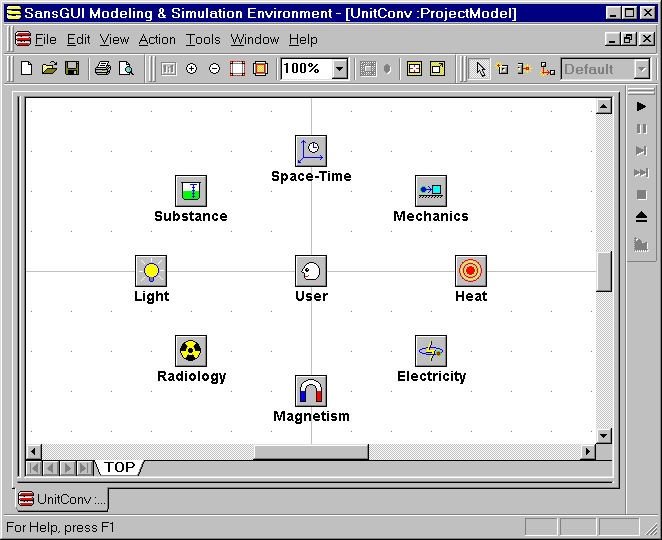The width and height of the screenshot is (662, 540).
Task: Click the Save diskette toolbar icon
Action: click(72, 69)
